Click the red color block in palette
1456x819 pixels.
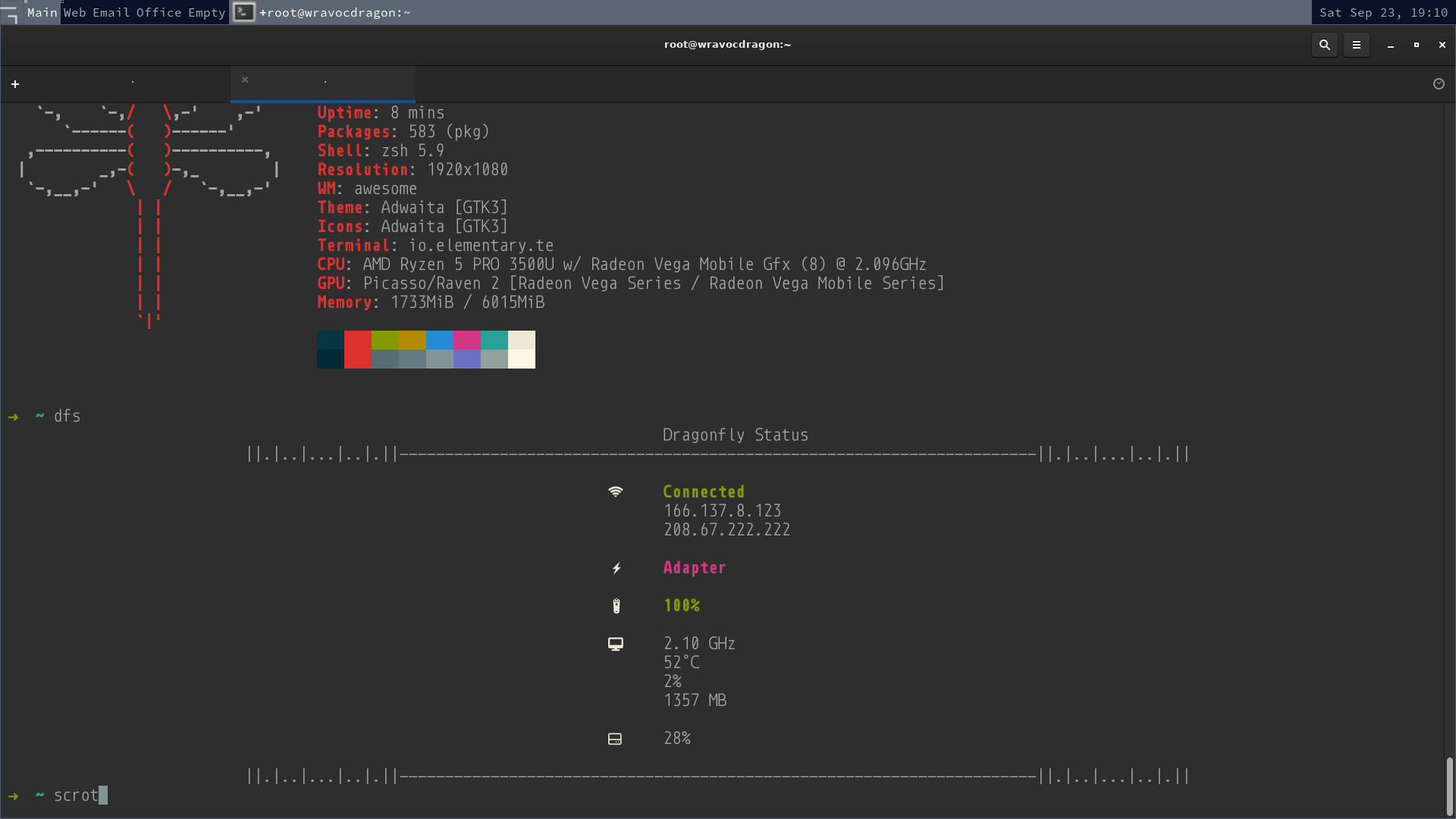[357, 349]
